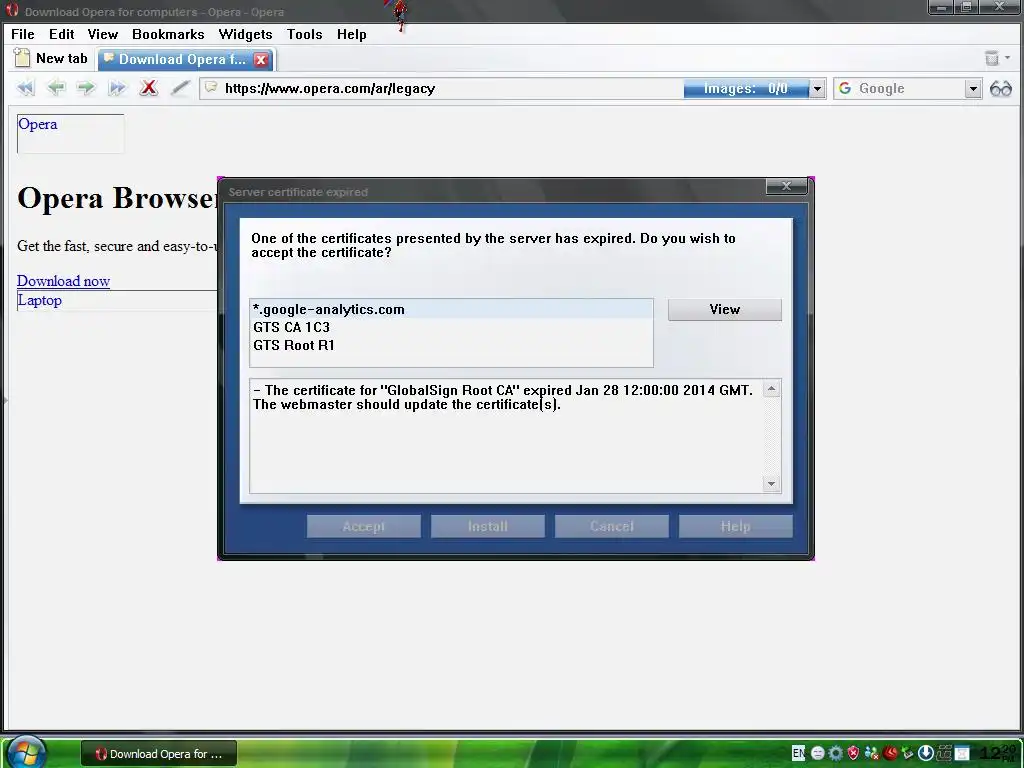
Task: Click the gear icon in system tray
Action: (x=835, y=753)
